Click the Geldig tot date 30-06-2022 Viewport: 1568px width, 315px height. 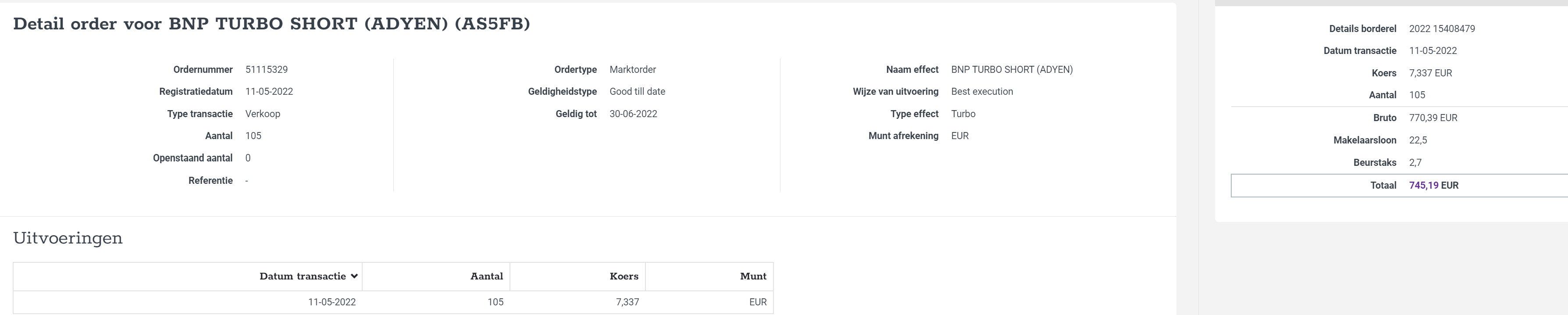tap(633, 114)
